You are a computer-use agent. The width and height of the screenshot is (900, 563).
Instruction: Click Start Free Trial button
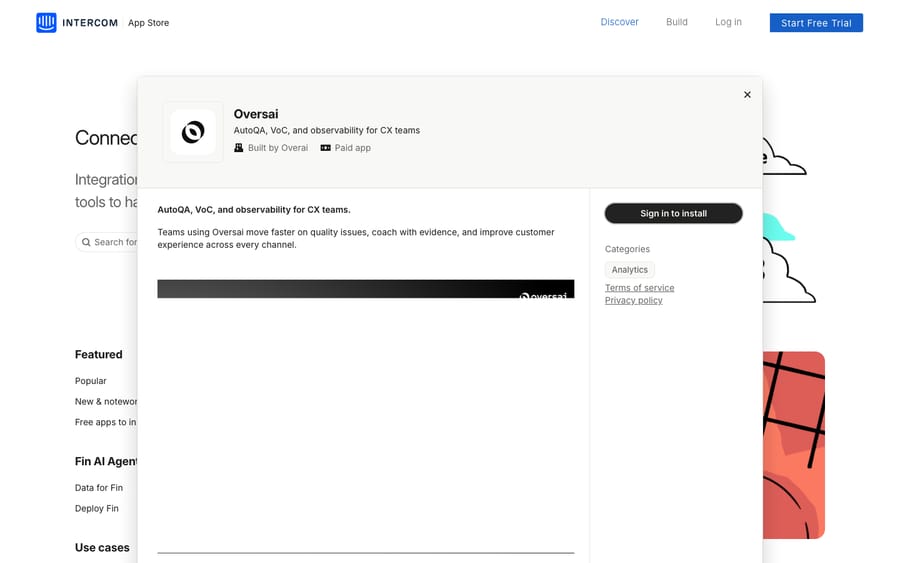(x=816, y=23)
